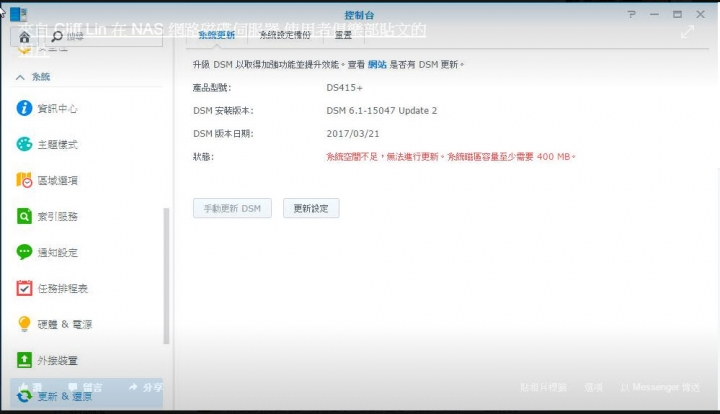Open 硬體 & 電源 light bulb icon
This screenshot has width=720, height=414.
[x=24, y=324]
